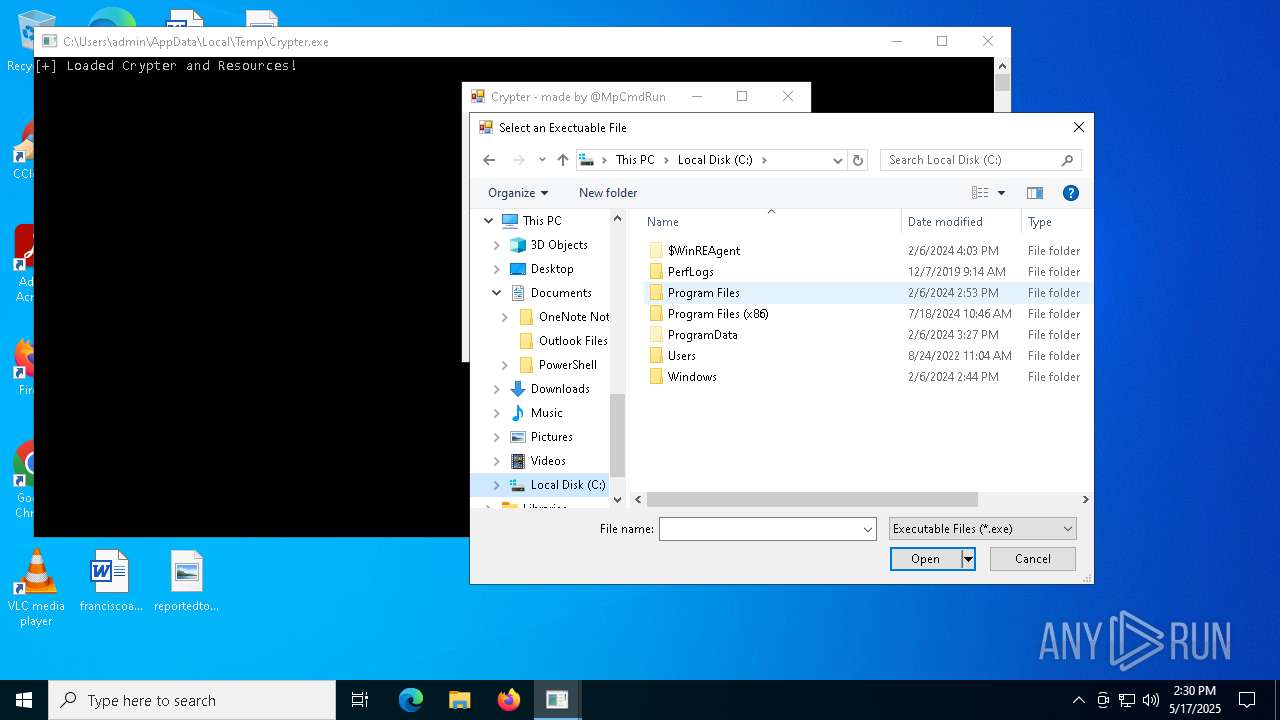
Task: Click the Open button
Action: coord(926,559)
